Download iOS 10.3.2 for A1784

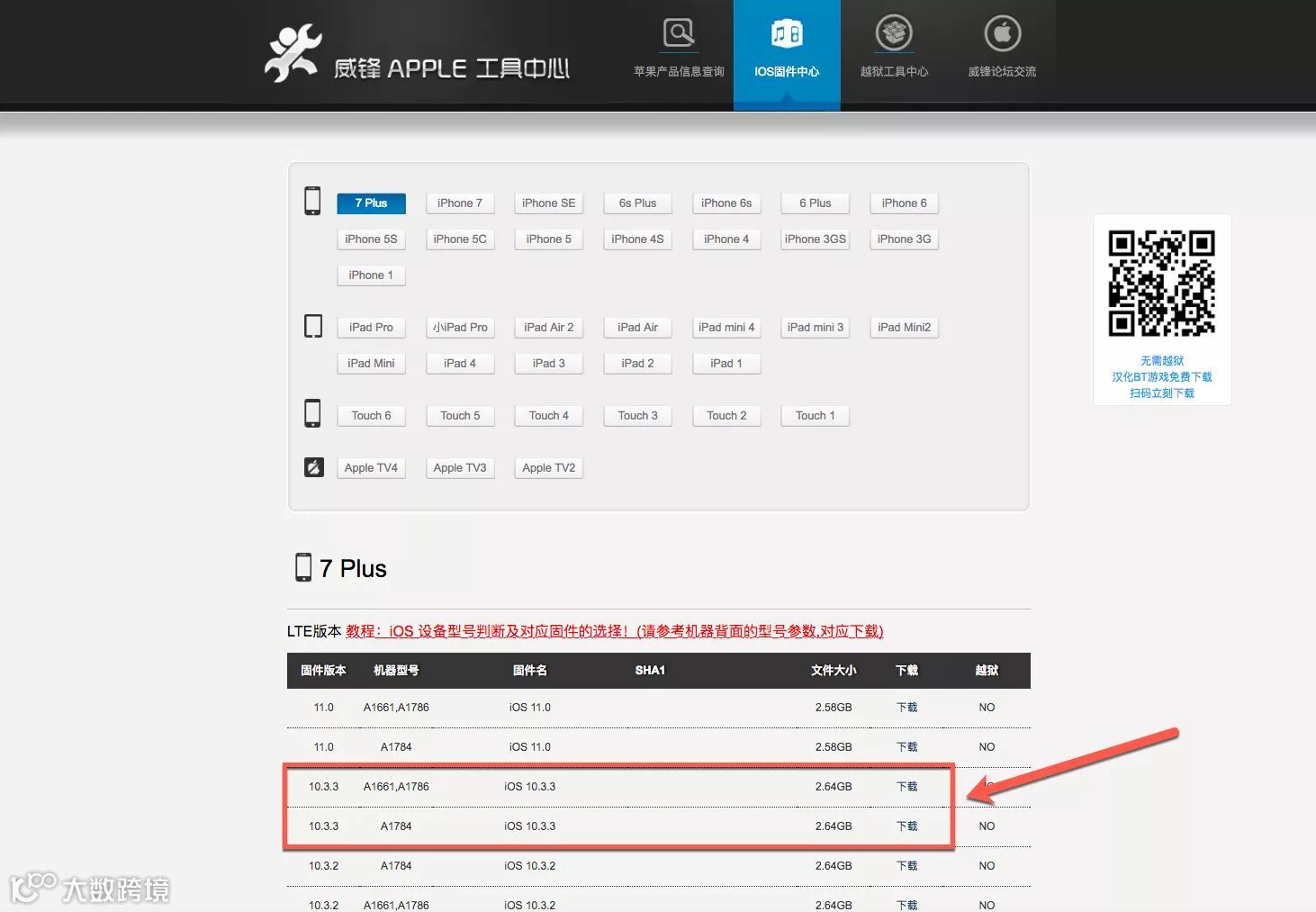point(906,866)
